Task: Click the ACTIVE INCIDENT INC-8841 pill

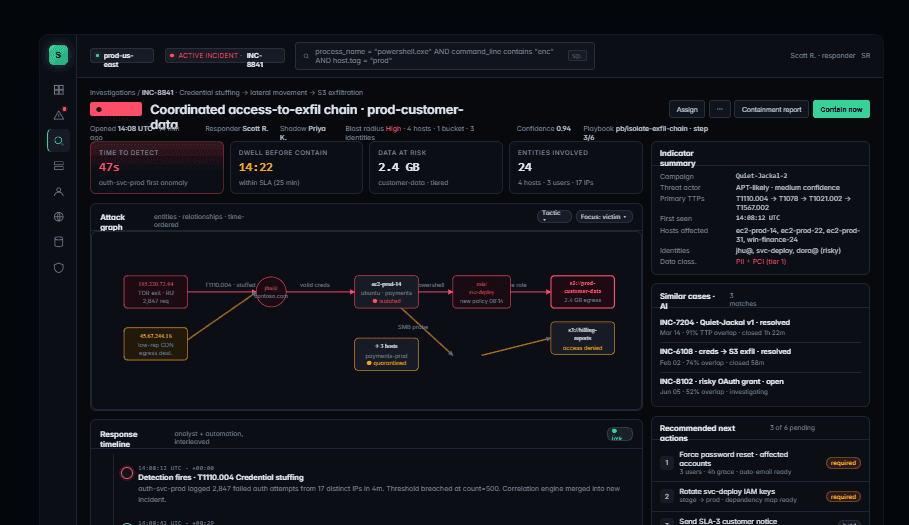Action: pyautogui.click(x=225, y=56)
